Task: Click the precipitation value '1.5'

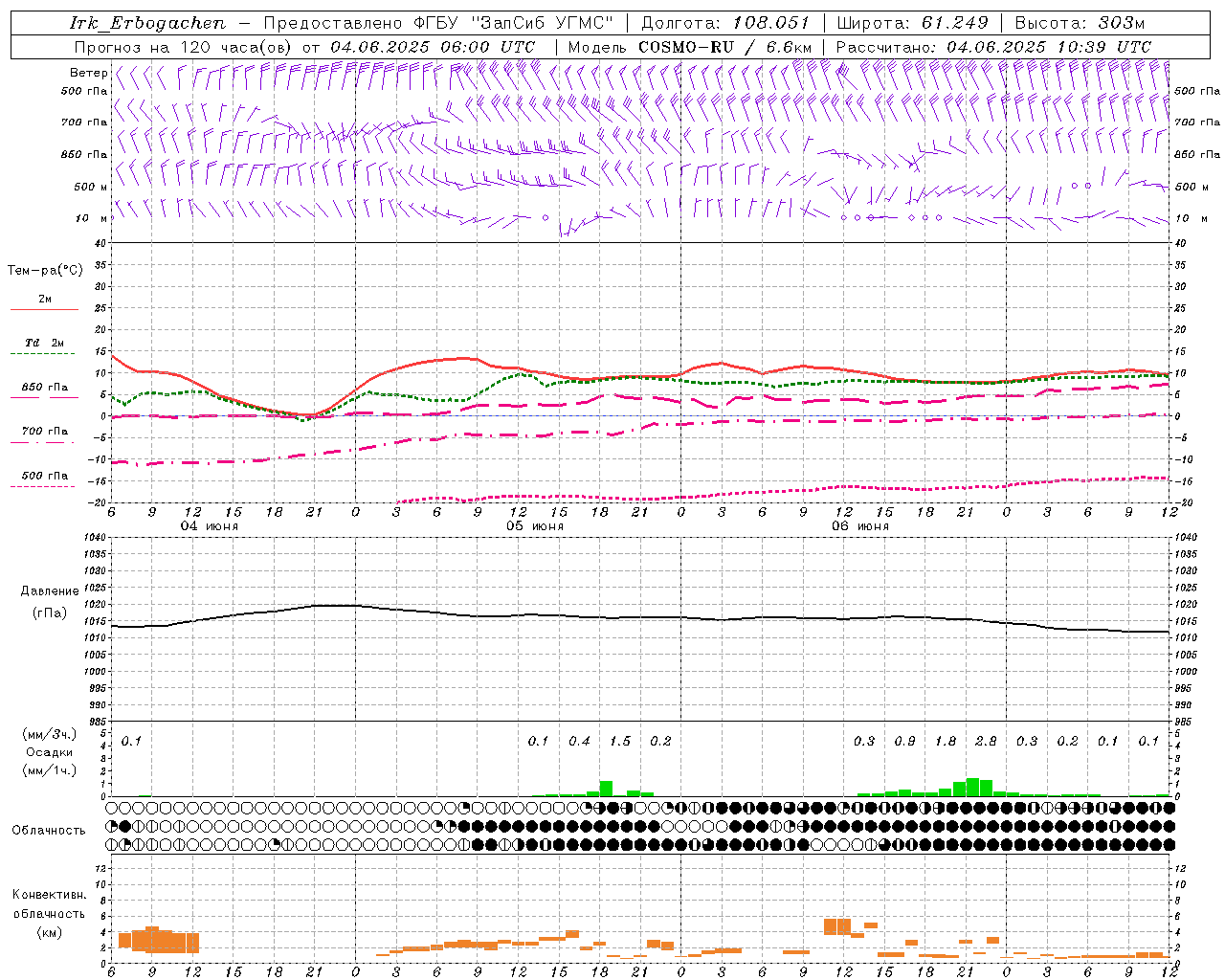Action: click(x=620, y=741)
